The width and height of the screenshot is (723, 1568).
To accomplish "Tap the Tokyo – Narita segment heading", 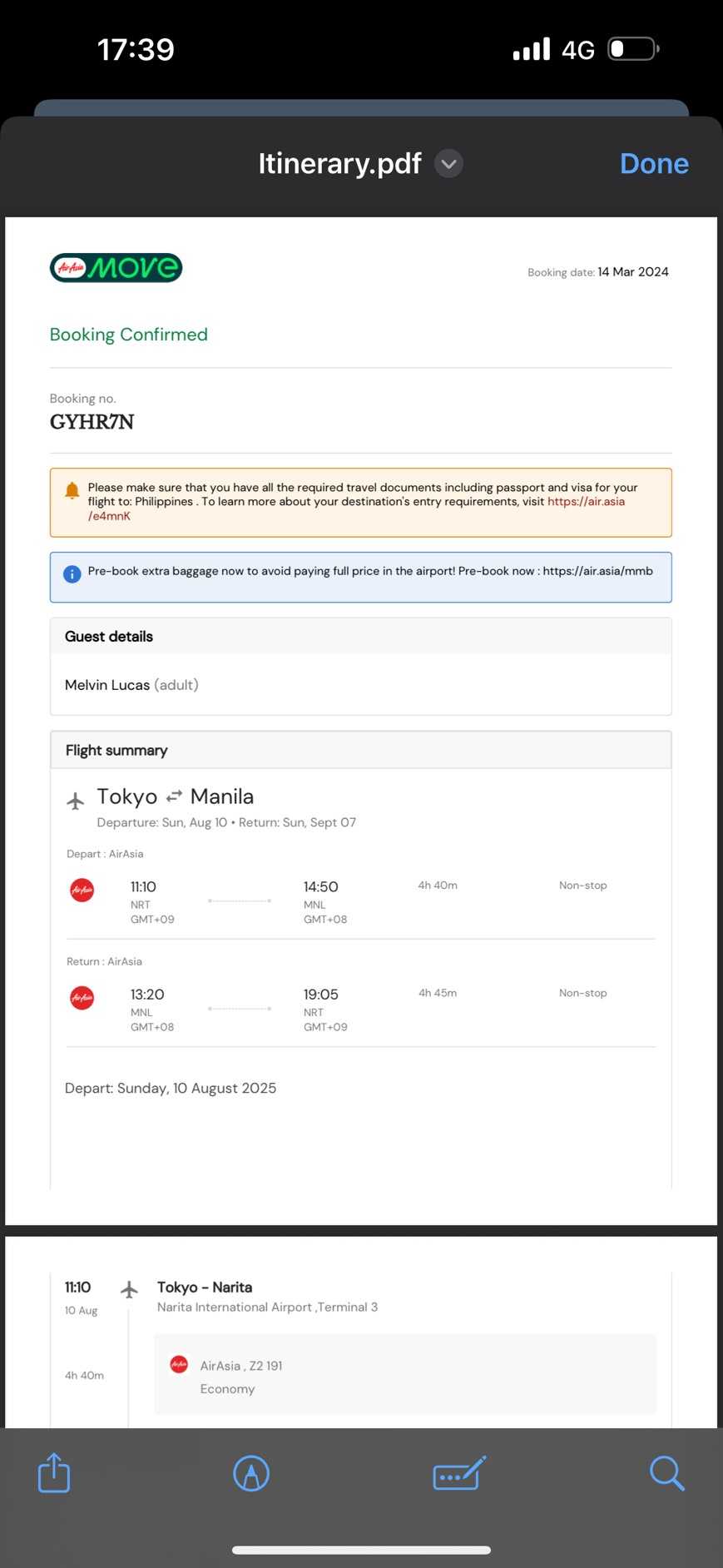I will point(205,1288).
